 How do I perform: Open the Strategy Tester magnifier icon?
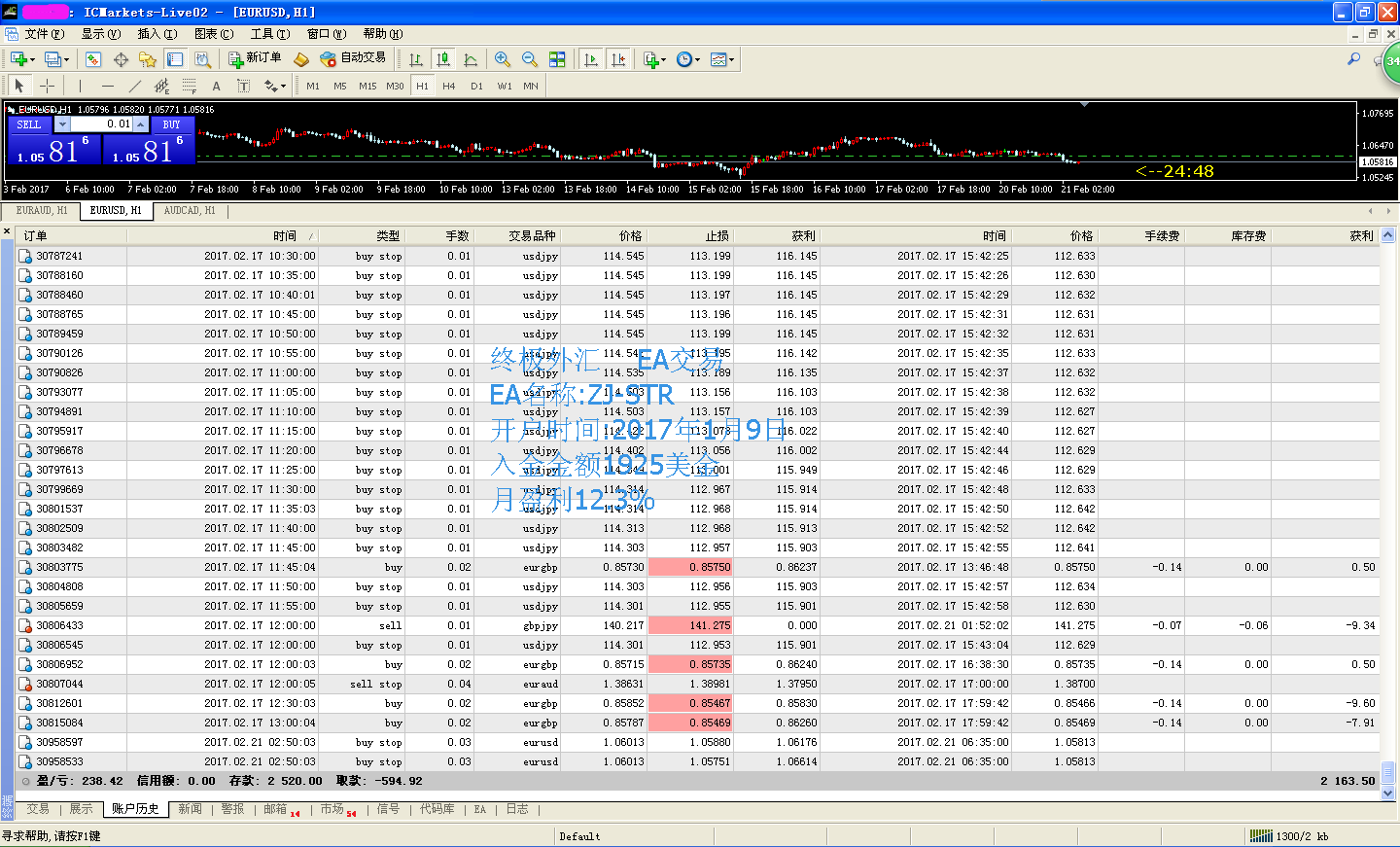tap(202, 59)
